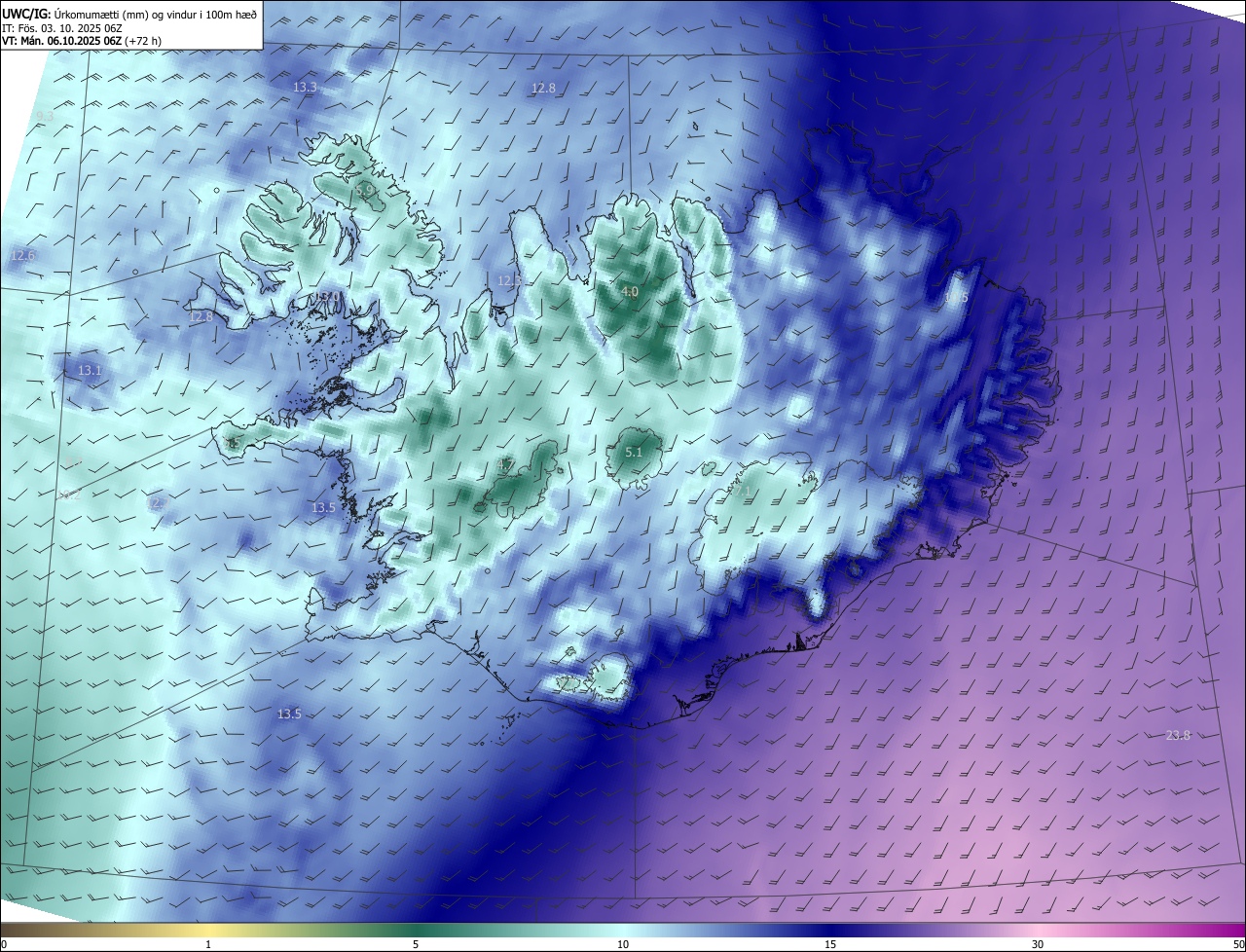Click the 30 tick on the color scale
Screen dimensions: 1246x952
click(1038, 944)
